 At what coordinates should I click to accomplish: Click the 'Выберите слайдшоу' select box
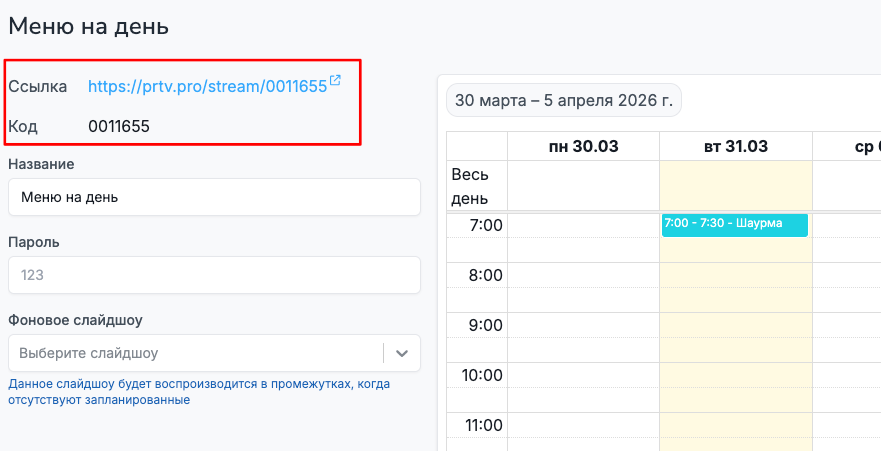(195, 353)
